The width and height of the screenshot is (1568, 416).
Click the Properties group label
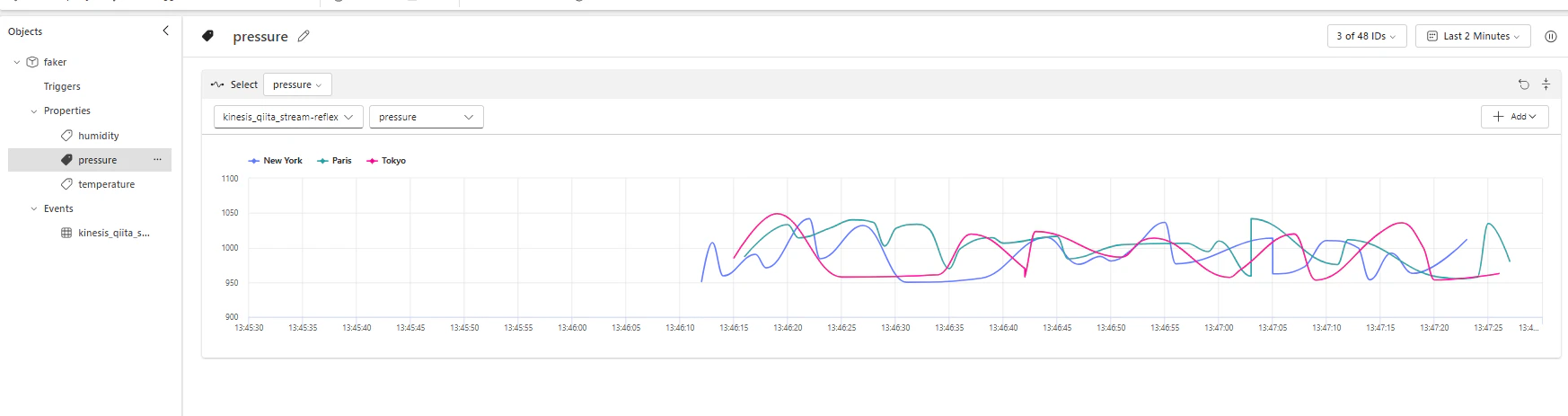(67, 111)
